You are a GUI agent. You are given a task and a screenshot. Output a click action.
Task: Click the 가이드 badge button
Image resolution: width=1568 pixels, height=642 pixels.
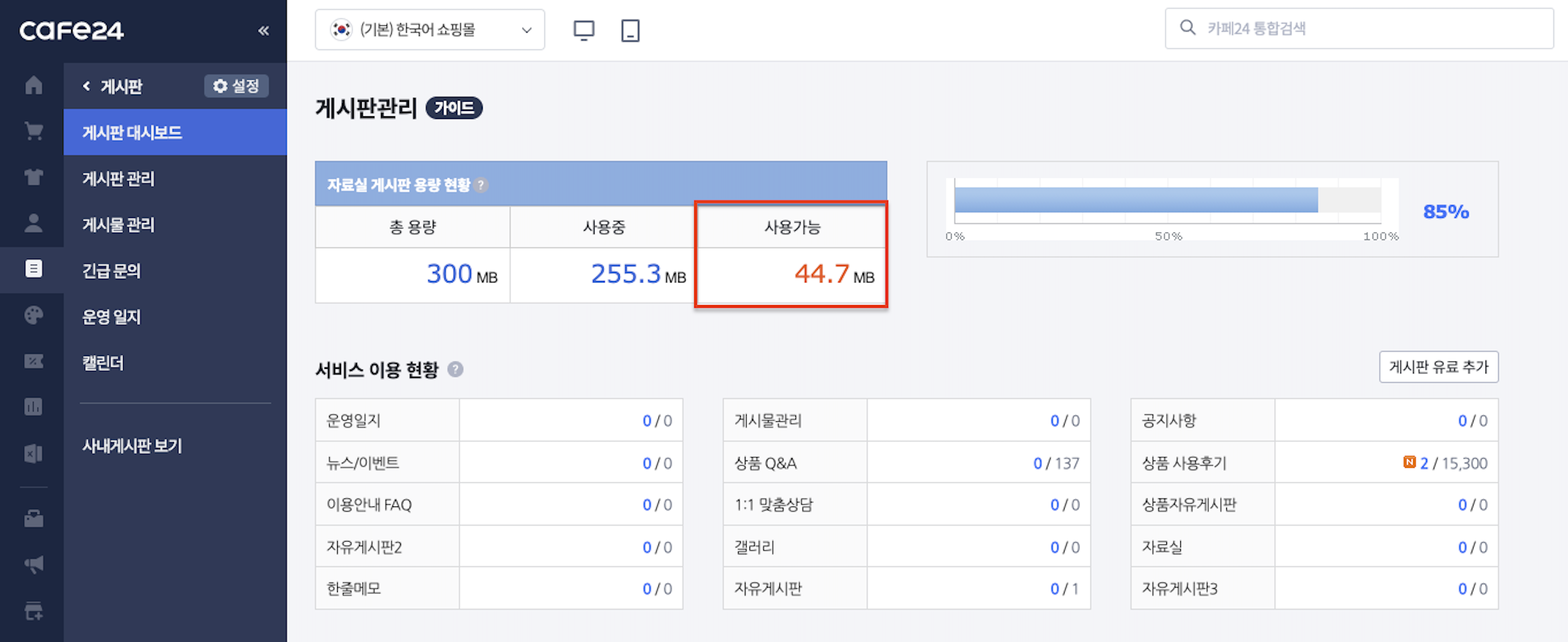click(454, 108)
